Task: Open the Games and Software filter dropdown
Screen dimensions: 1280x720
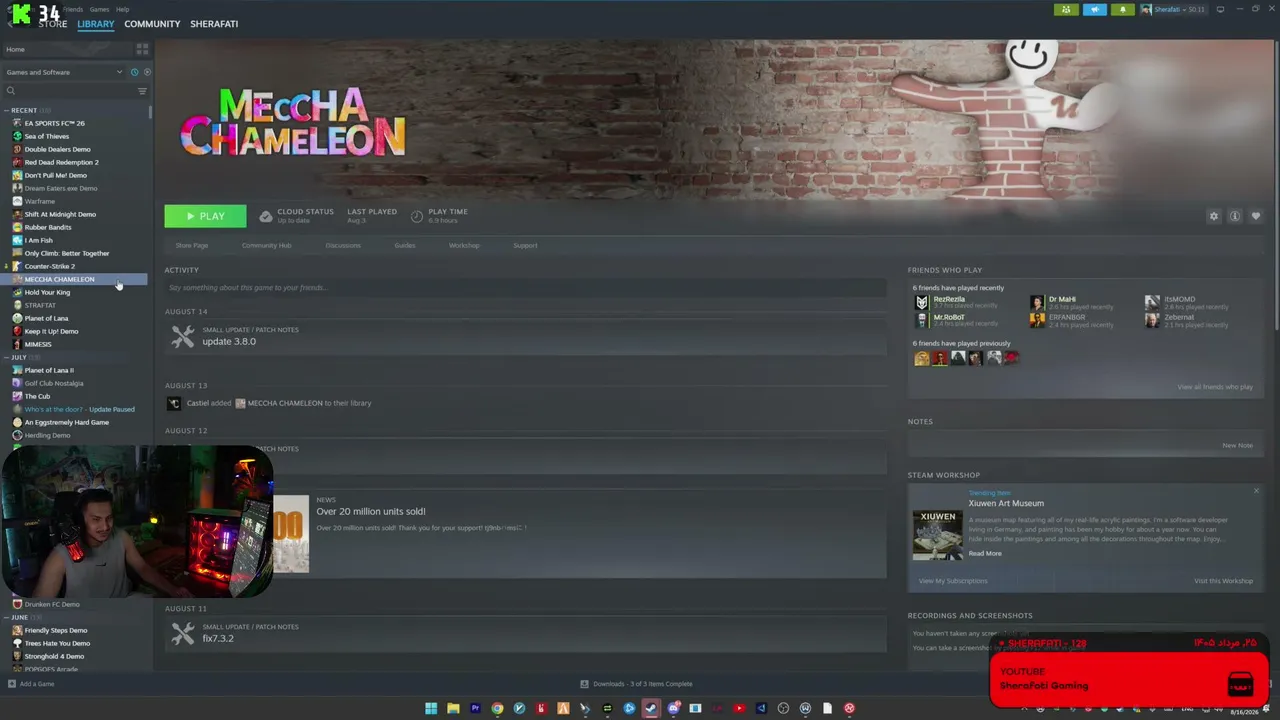Action: coord(64,72)
